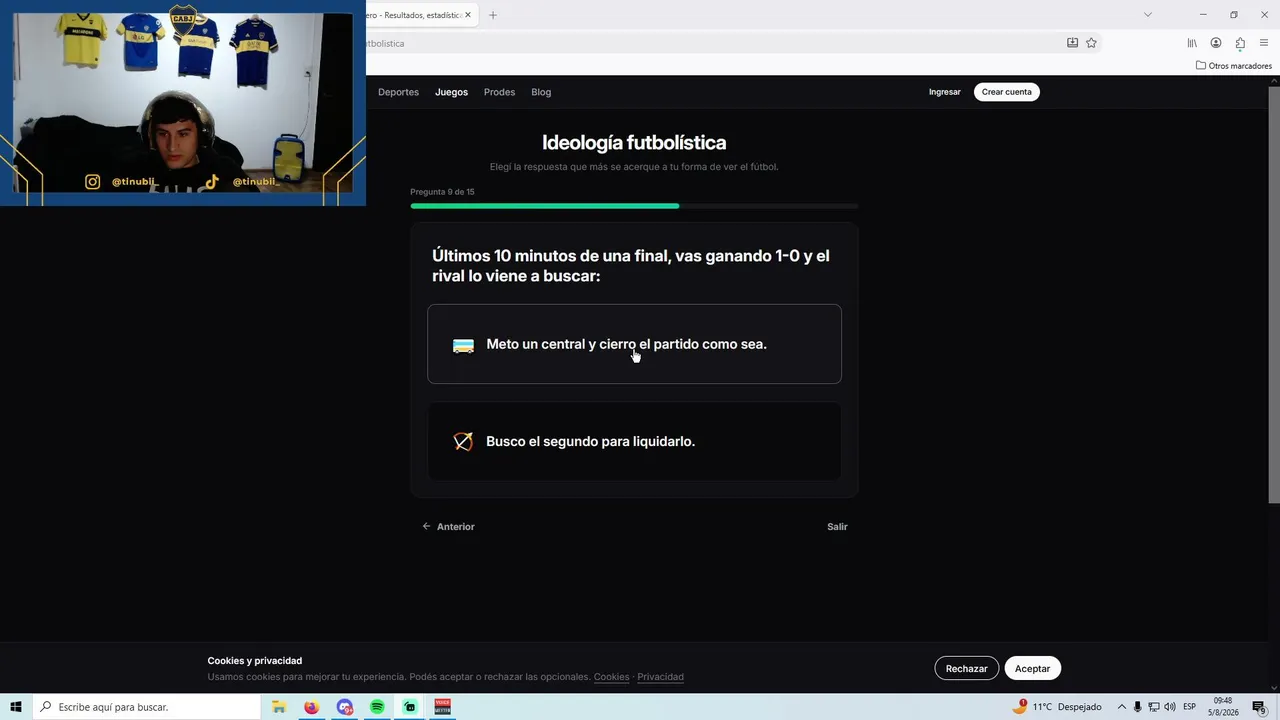Click the microphone tray icon
This screenshot has width=1280, height=720.
(x=1137, y=707)
